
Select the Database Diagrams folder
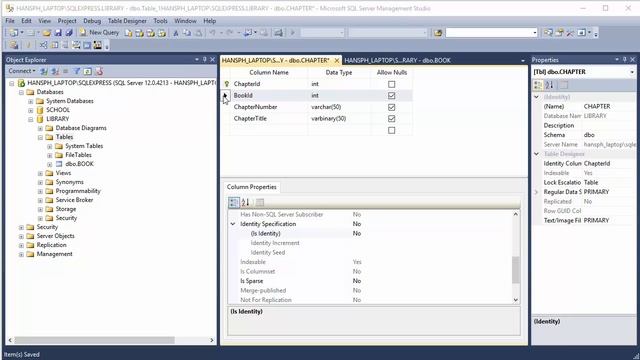(x=81, y=128)
